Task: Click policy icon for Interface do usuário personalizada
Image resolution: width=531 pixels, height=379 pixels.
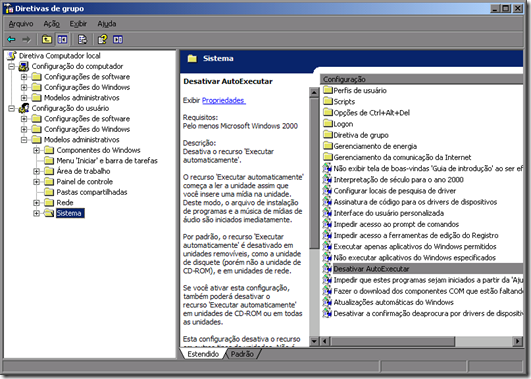Action: 327,213
